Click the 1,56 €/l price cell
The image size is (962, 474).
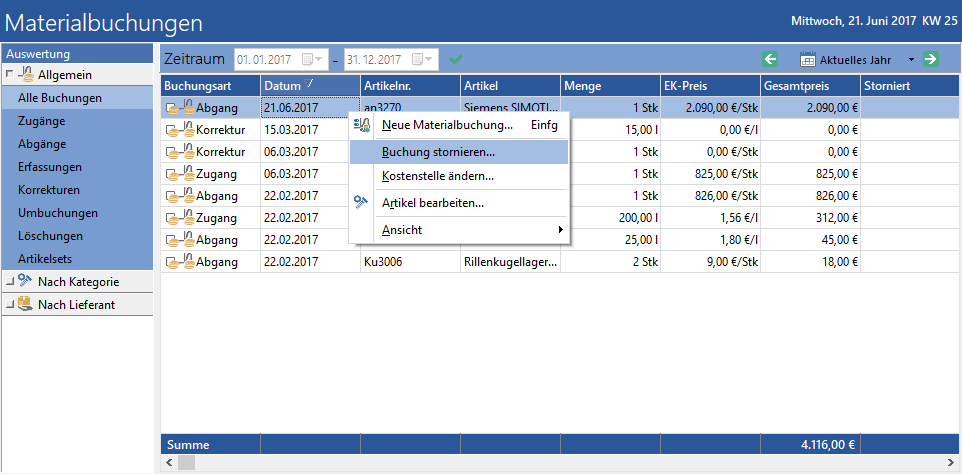[x=710, y=218]
